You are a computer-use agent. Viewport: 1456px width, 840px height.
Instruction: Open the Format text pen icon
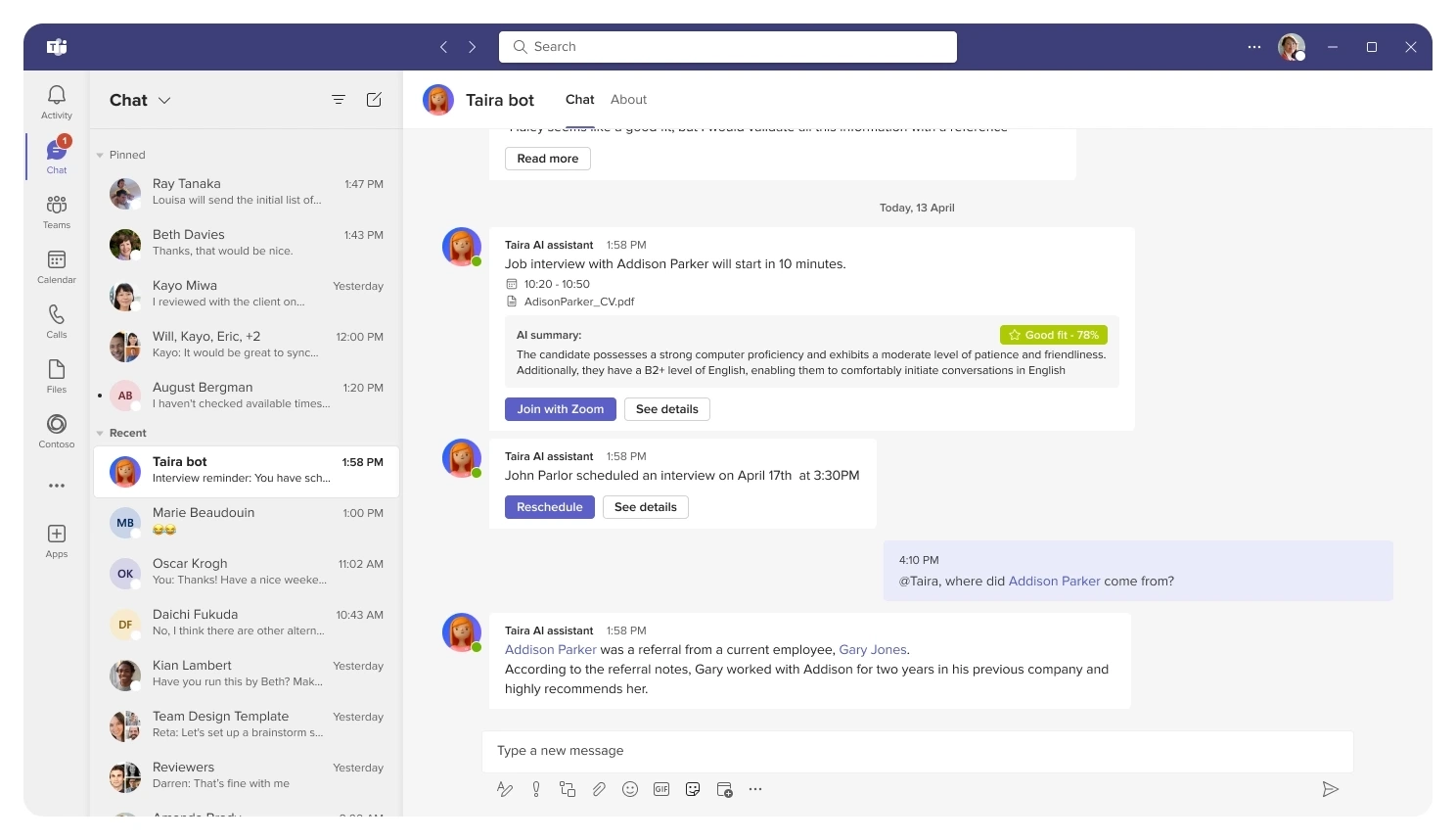click(x=505, y=789)
